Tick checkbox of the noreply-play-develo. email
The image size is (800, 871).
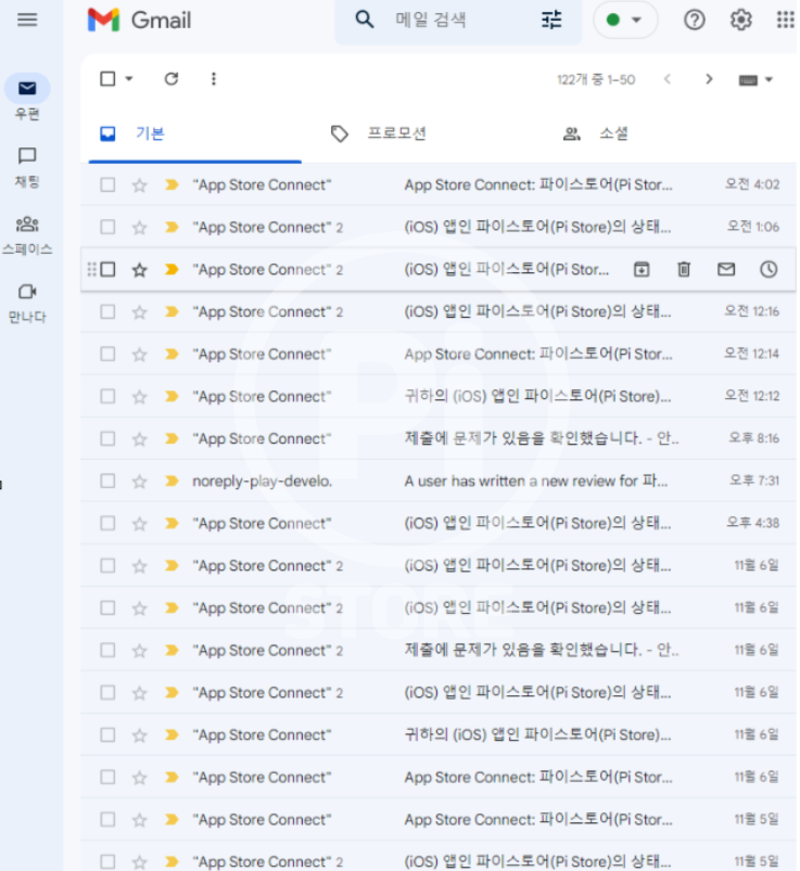108,480
